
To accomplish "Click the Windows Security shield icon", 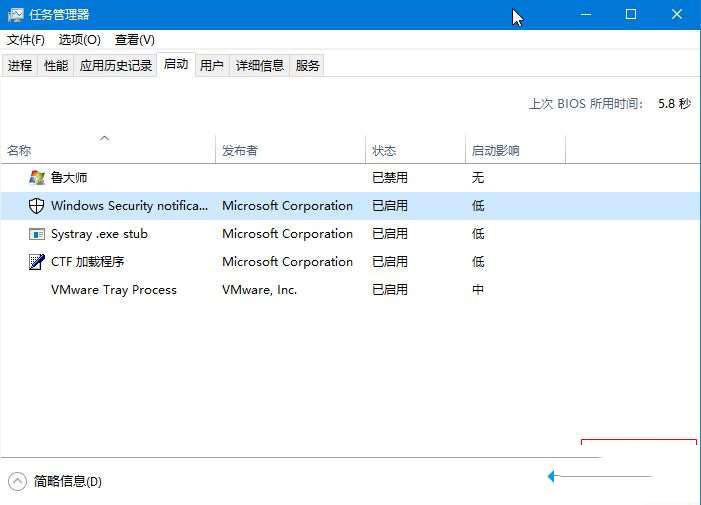I will click(36, 206).
